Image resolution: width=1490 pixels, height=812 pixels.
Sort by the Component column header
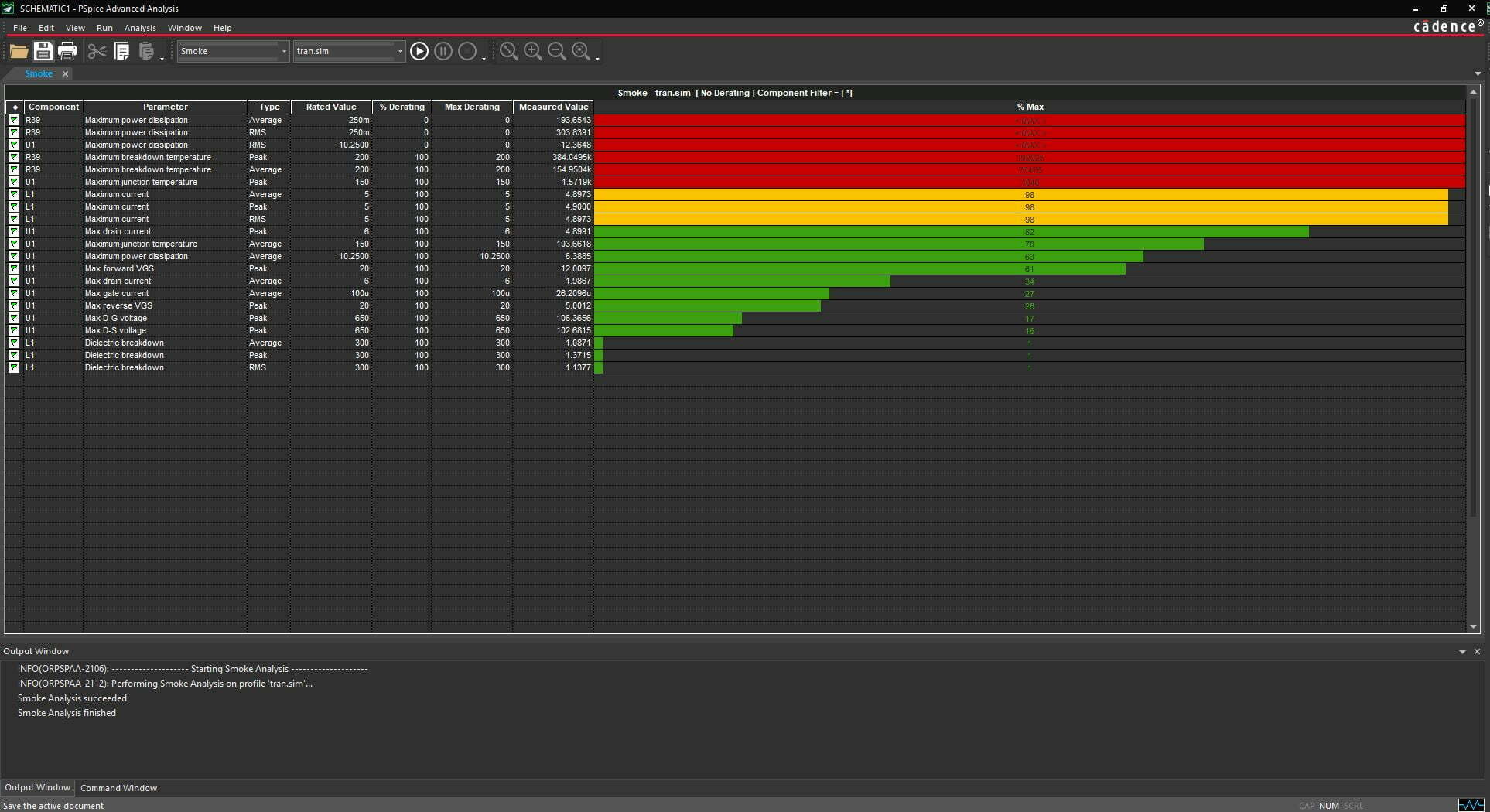tap(53, 107)
